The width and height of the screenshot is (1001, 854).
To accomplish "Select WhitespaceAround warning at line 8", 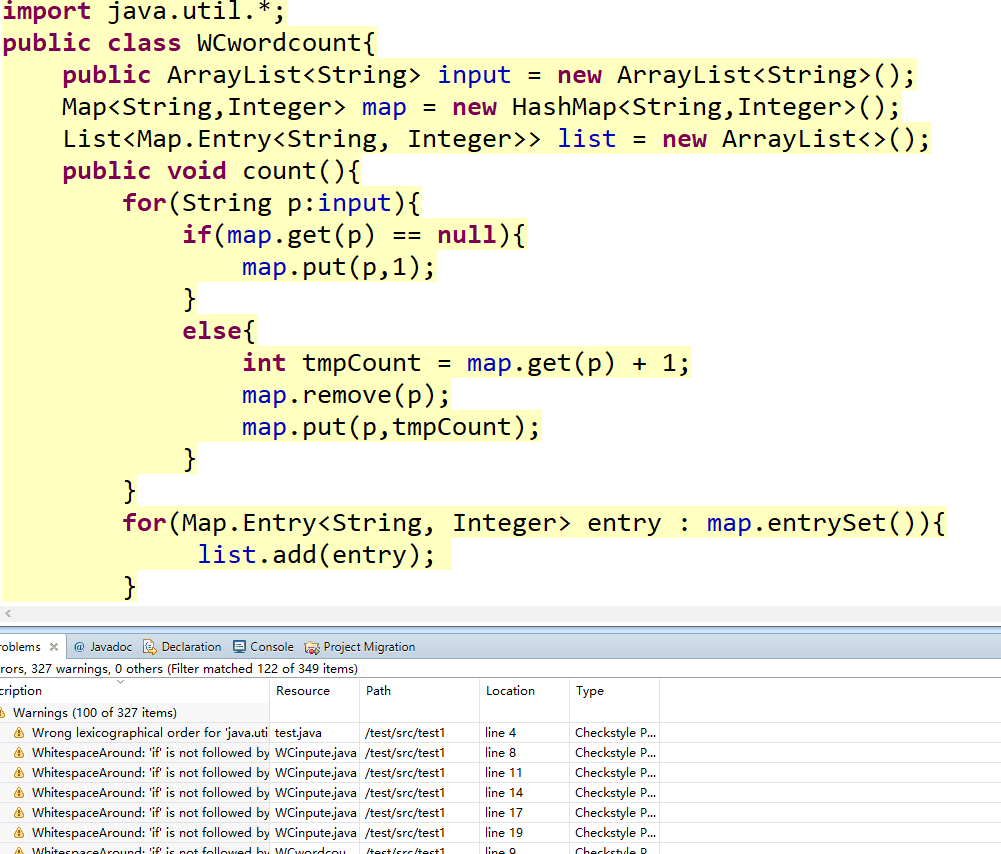I will (x=151, y=753).
